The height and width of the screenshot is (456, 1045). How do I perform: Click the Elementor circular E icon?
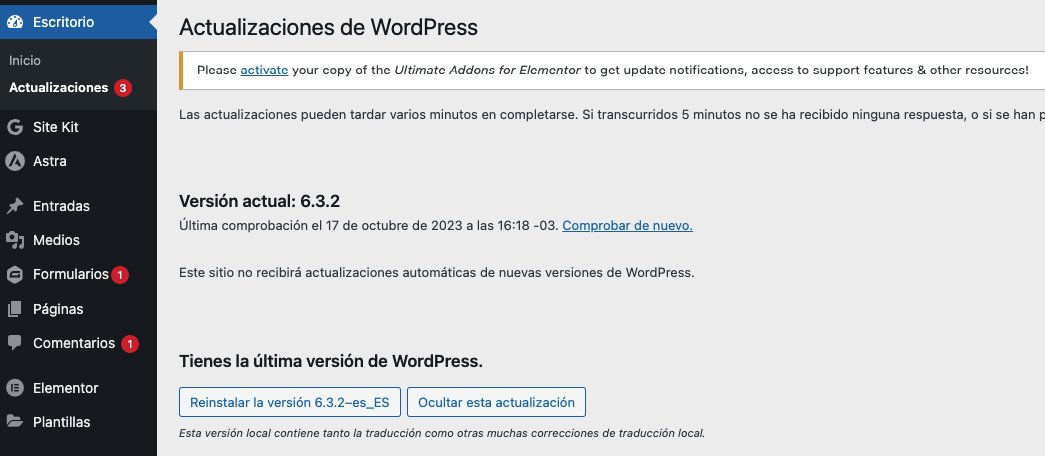[x=15, y=388]
